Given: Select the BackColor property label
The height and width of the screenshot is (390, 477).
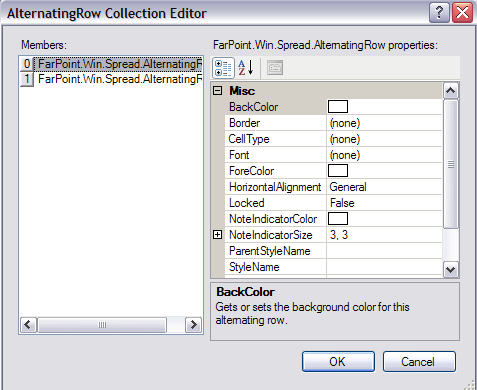Looking at the screenshot, I should 253,107.
